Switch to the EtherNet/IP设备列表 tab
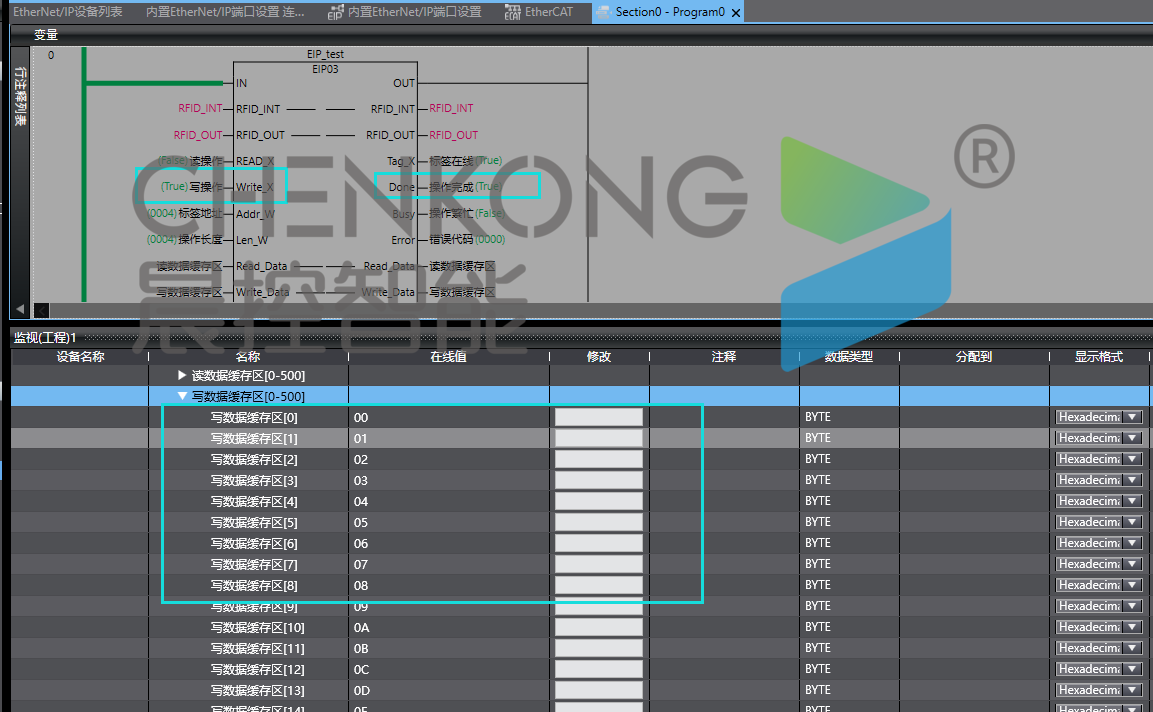Screen dimensions: 1153x712 [68, 12]
